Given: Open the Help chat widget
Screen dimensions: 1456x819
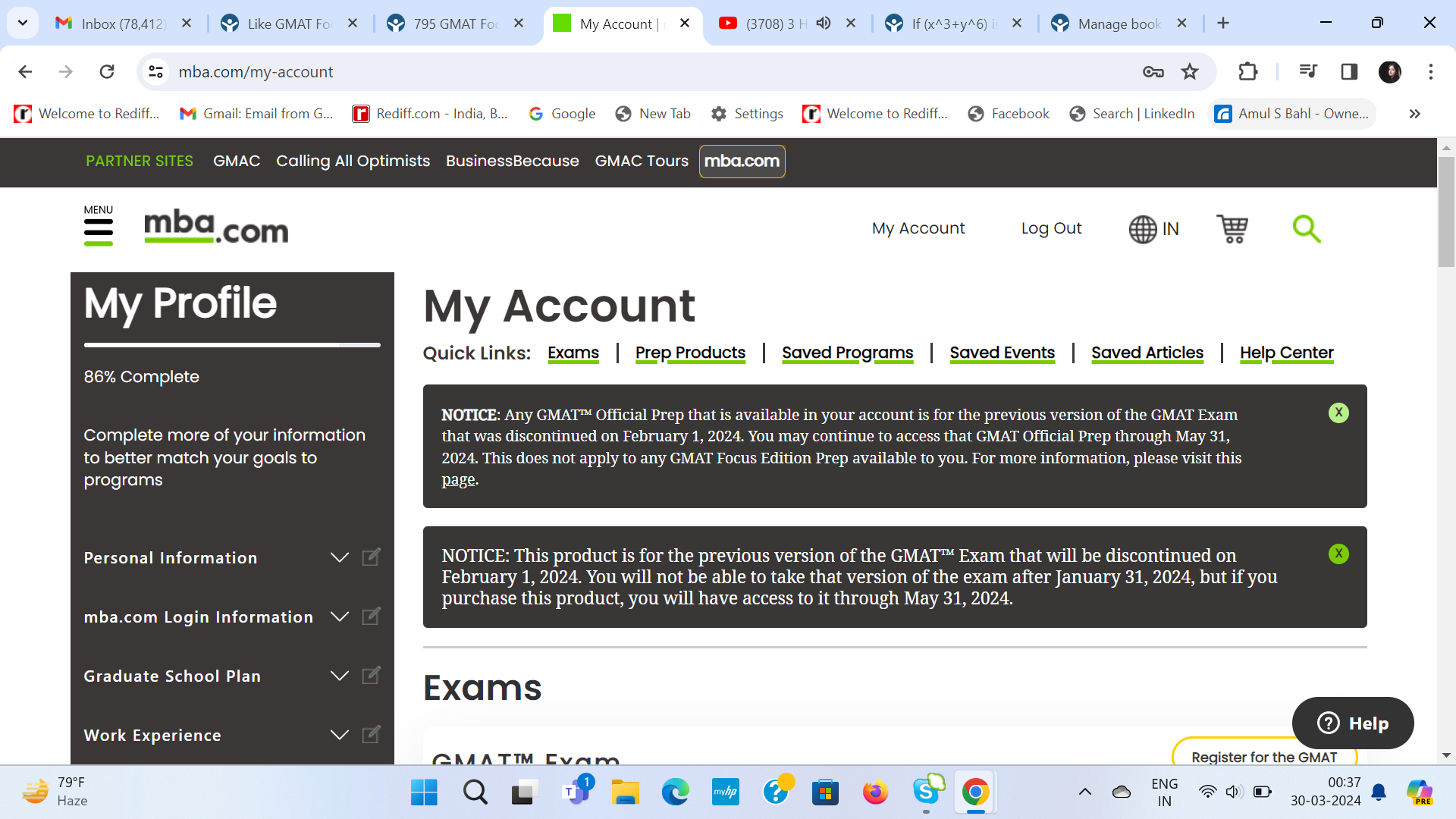Looking at the screenshot, I should (1353, 723).
